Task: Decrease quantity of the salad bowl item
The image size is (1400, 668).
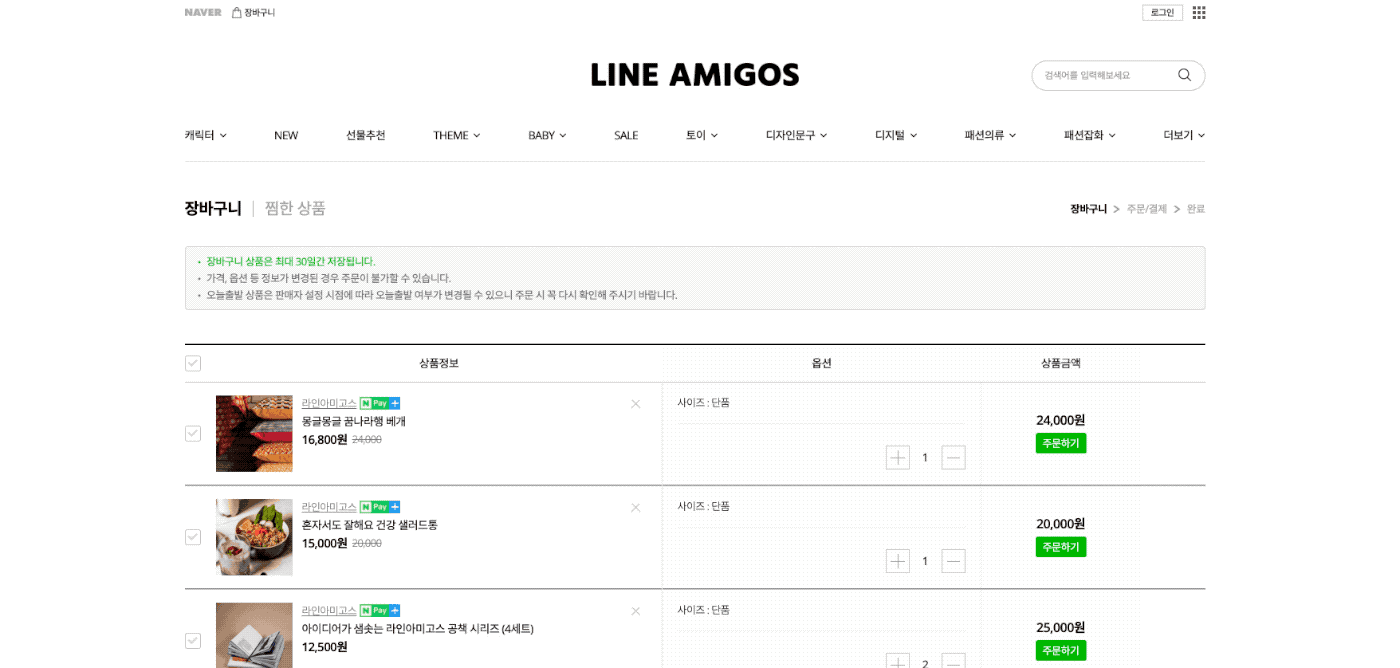Action: pyautogui.click(x=954, y=561)
